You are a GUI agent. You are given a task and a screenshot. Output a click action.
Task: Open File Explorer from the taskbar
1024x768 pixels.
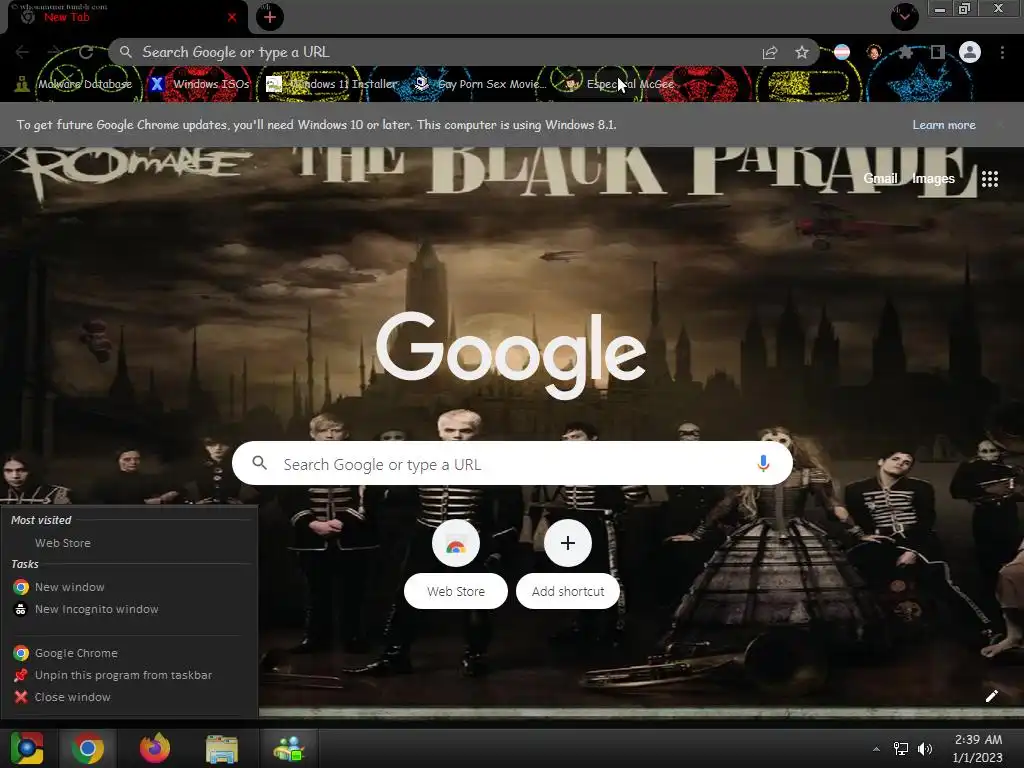222,748
